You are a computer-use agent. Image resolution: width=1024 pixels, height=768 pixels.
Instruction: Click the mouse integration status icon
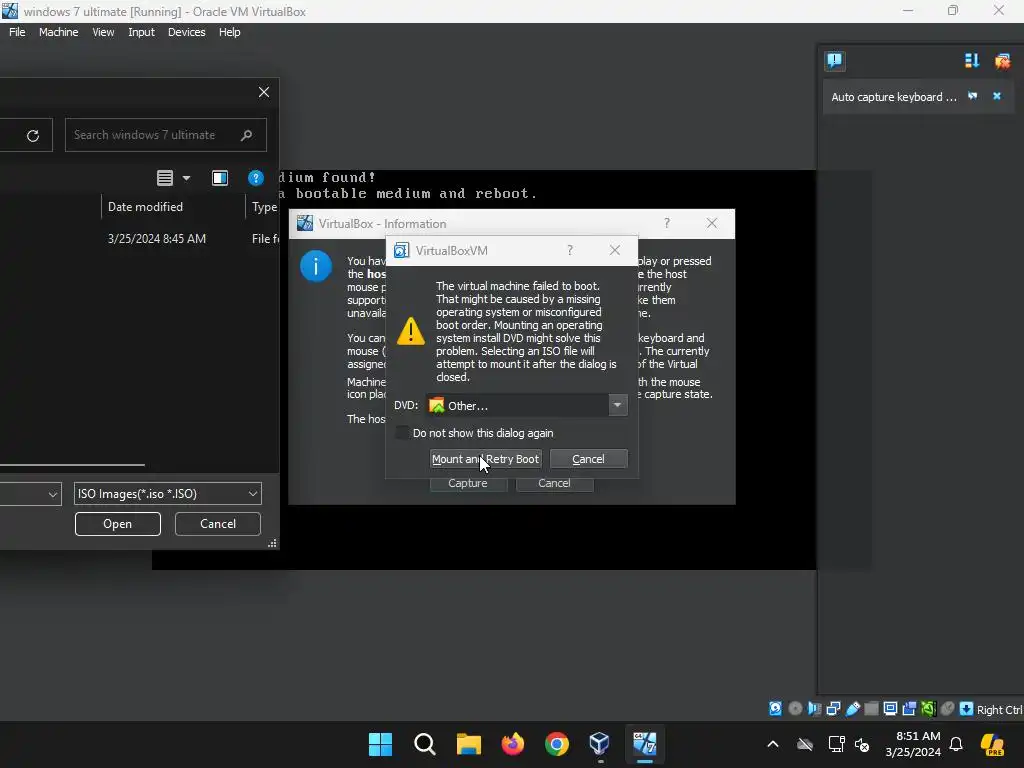click(x=947, y=709)
